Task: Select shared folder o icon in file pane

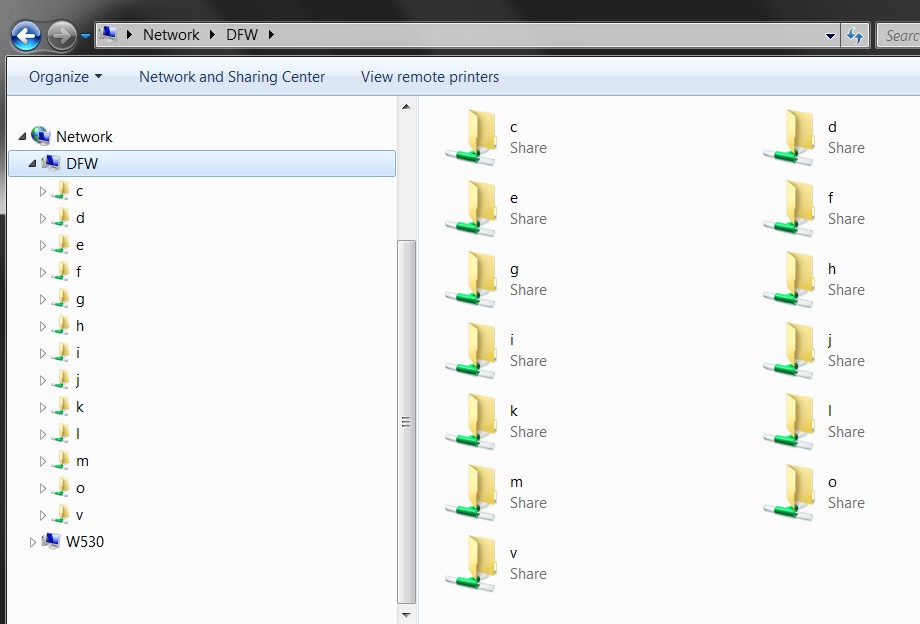Action: click(789, 492)
